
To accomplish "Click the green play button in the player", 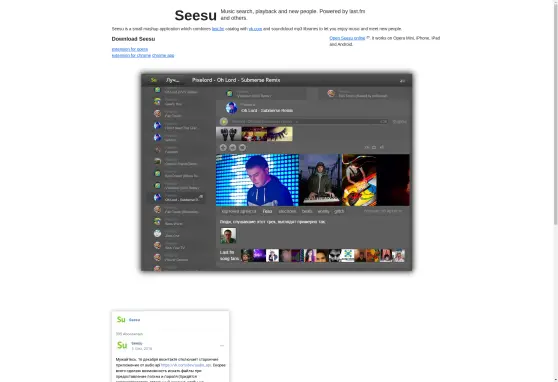I will [x=224, y=122].
